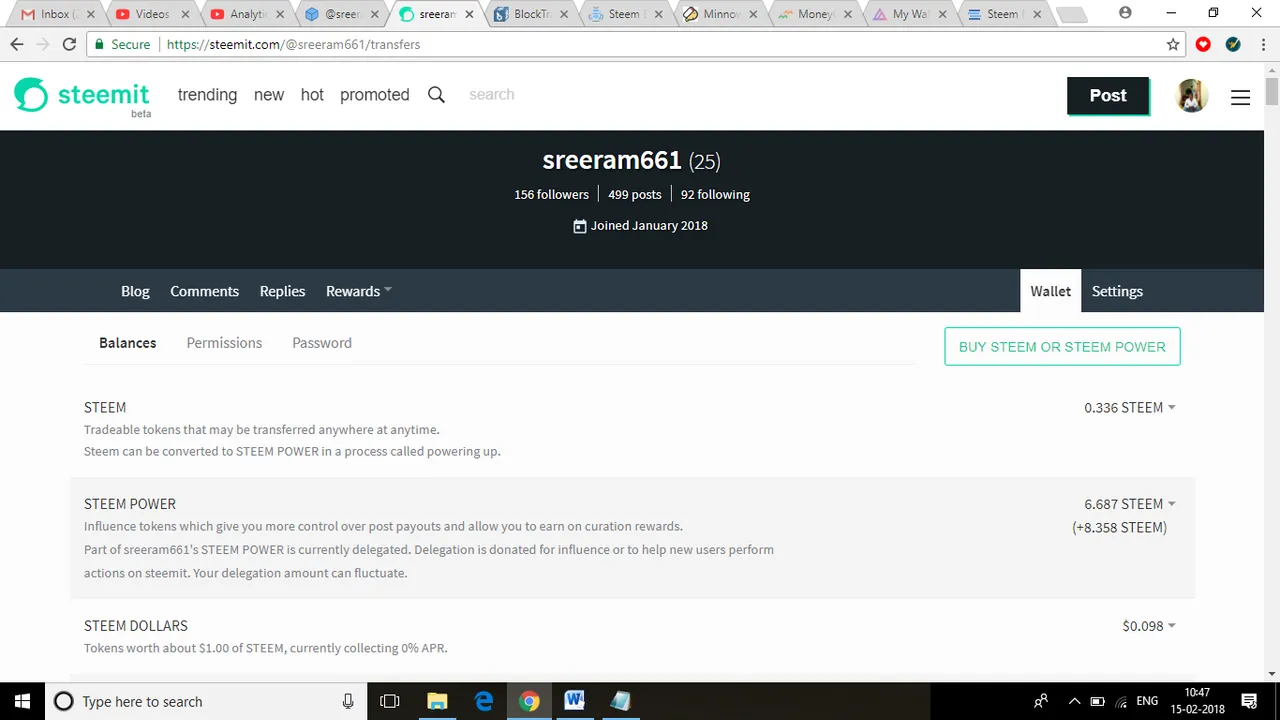Open the Action Center notifications icon
The width and height of the screenshot is (1280, 720).
(x=1249, y=701)
